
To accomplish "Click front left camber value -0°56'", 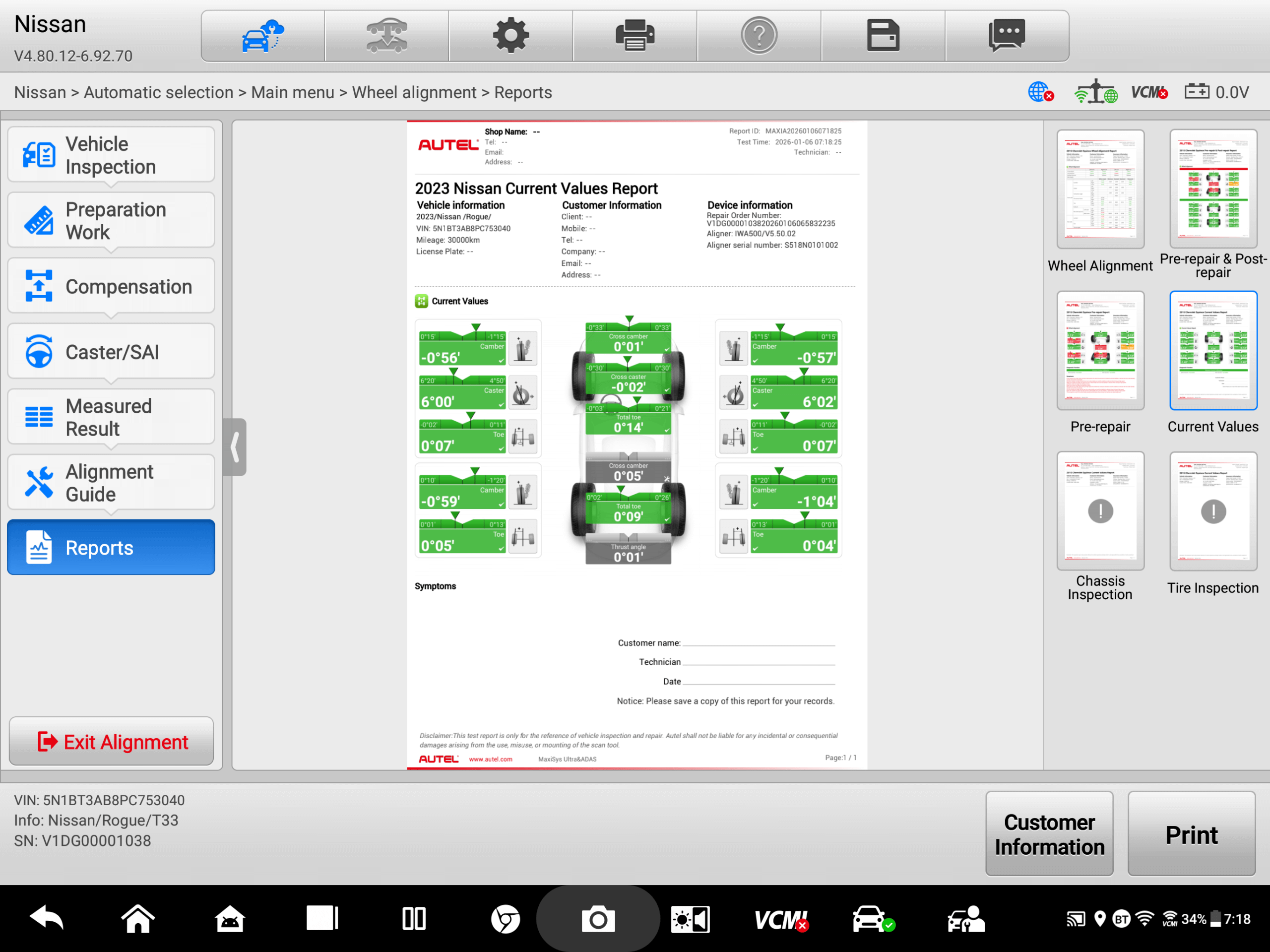I will point(441,357).
